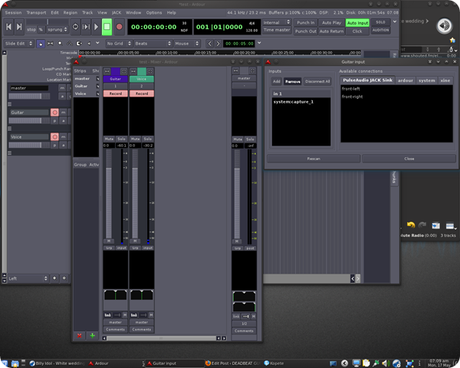Screen dimensions: 460x368
Task: Open Left edit point dropdown at bottom
Action: click(x=28, y=278)
